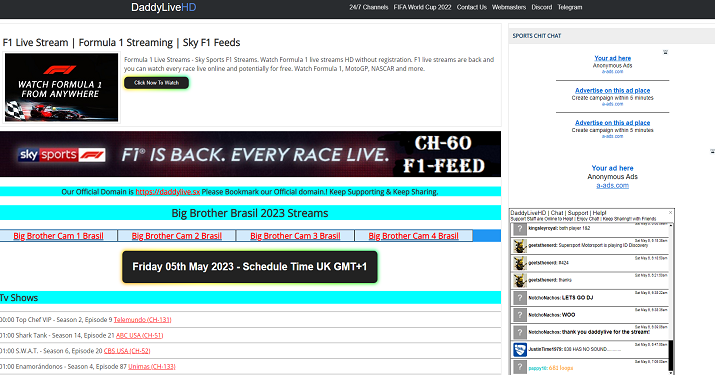Open the daddylive.sx official domain link
This screenshot has width=715, height=375.
point(167,192)
